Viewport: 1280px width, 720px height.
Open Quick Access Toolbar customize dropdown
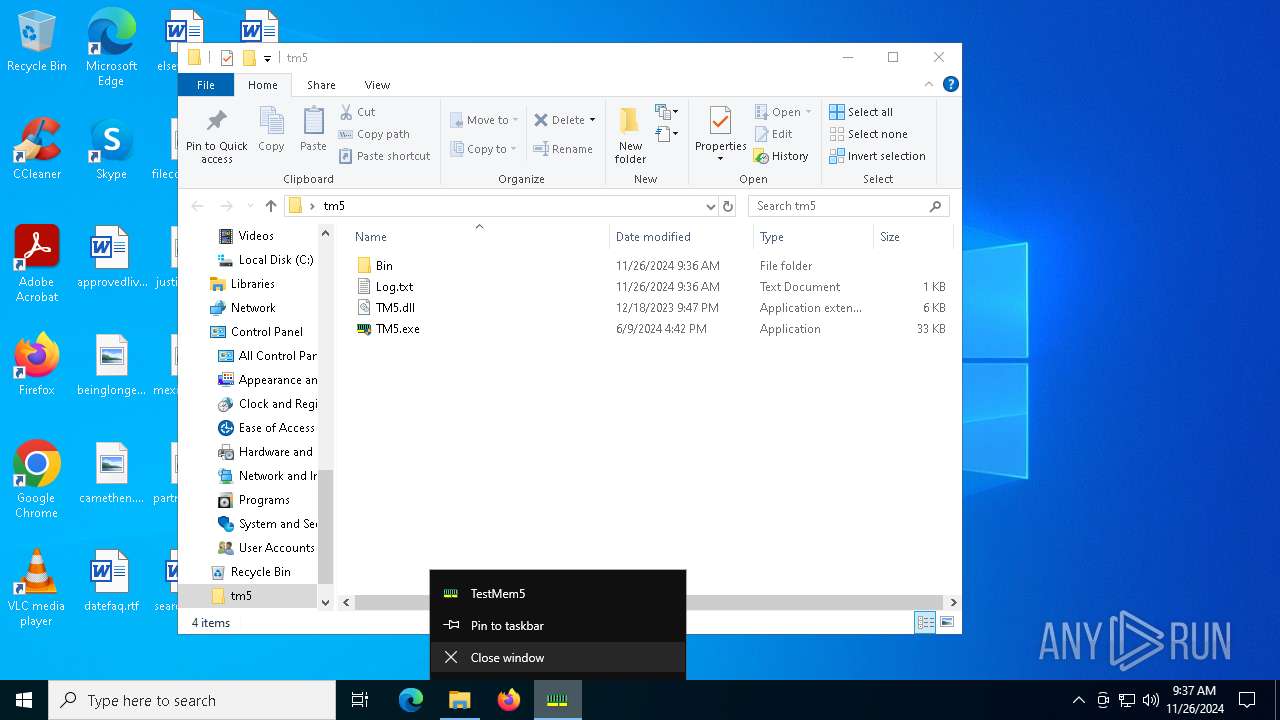click(x=268, y=58)
